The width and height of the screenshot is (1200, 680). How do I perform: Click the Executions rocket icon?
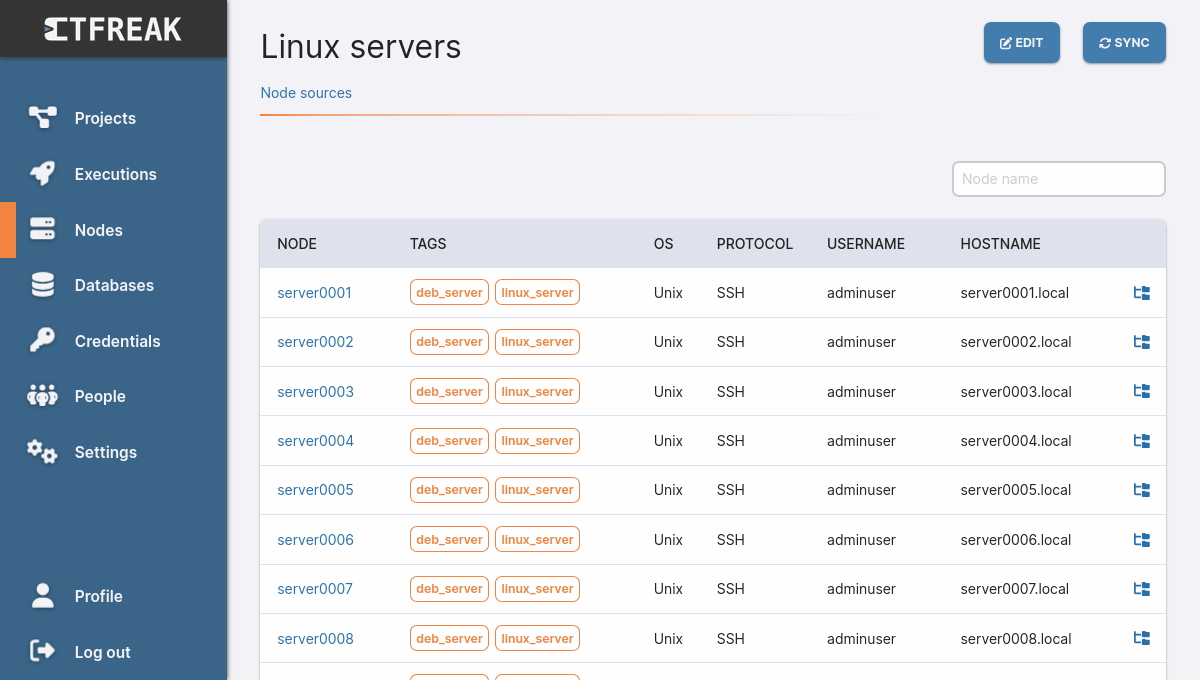[42, 174]
